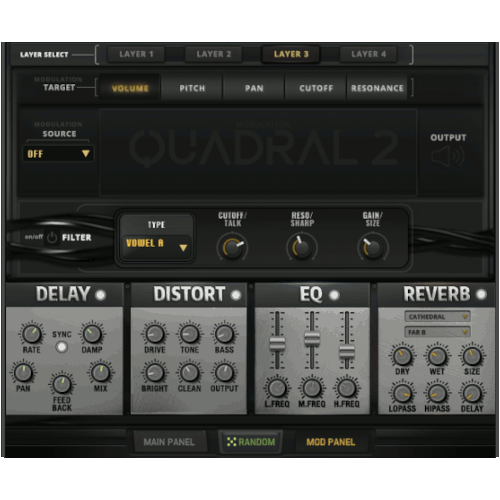
Task: Click the Distort Bright knob
Action: [x=155, y=373]
